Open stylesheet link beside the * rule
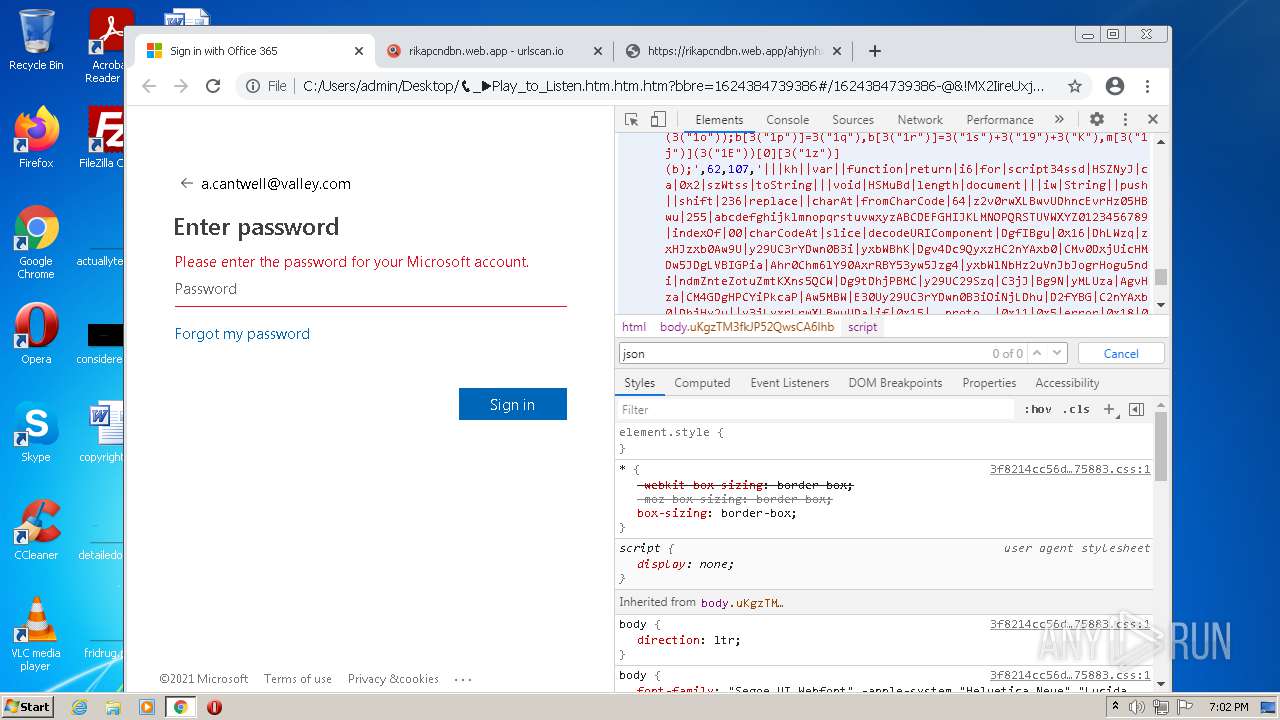 (1070, 469)
